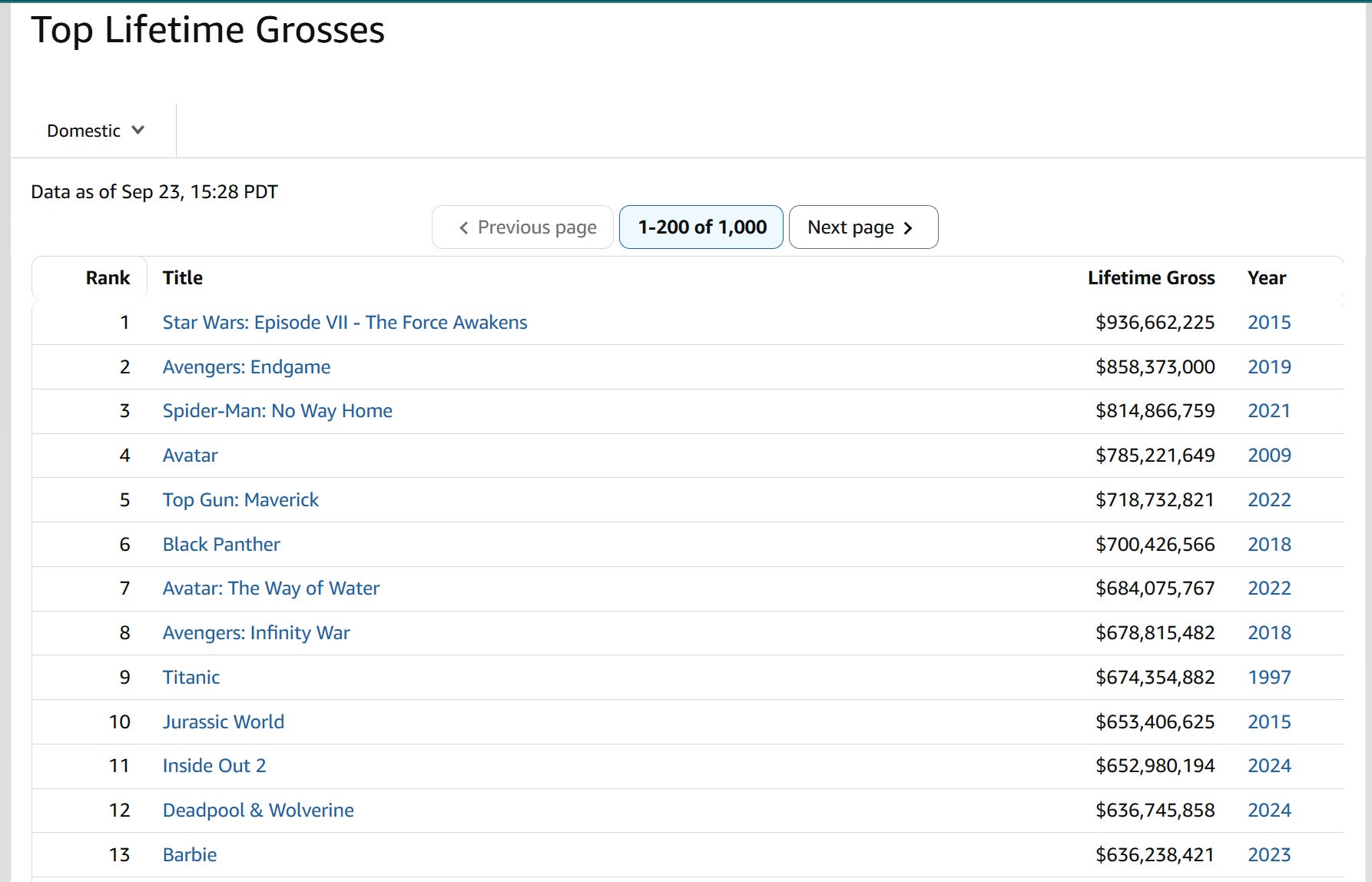
Task: Open the Jurassic World link
Action: pyautogui.click(x=224, y=722)
